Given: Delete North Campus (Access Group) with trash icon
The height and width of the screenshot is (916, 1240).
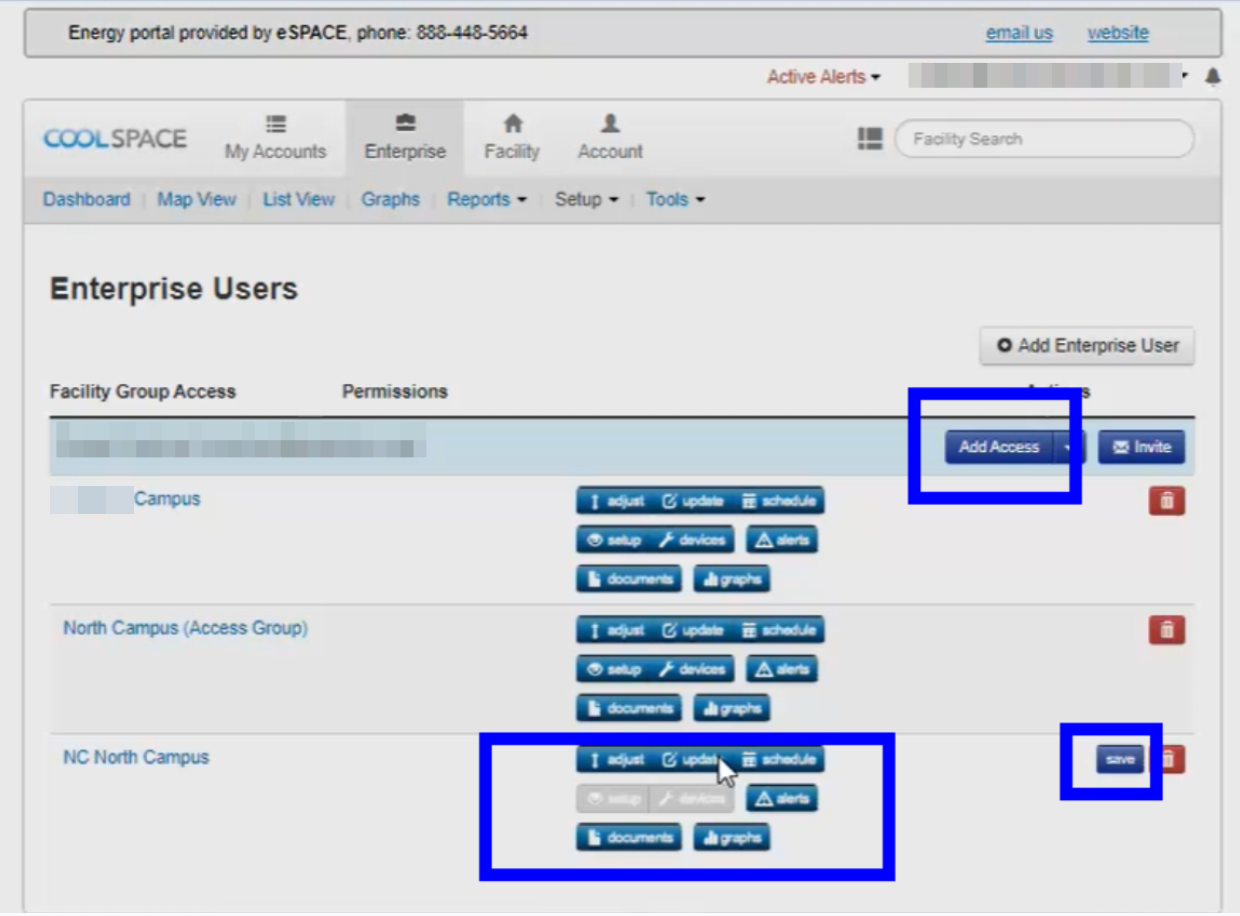Looking at the screenshot, I should point(1167,630).
